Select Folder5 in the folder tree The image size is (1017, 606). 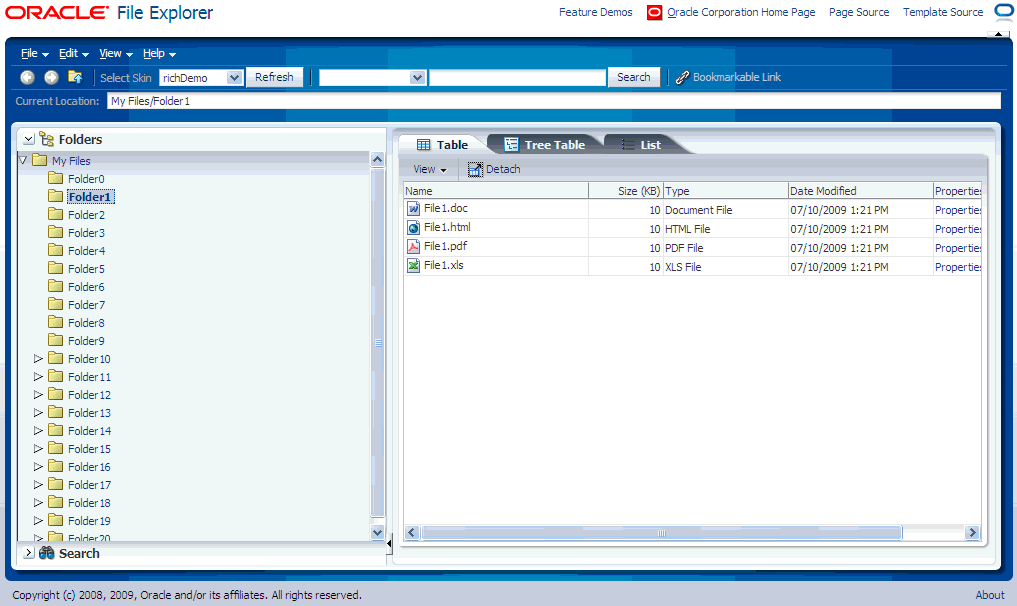coord(86,268)
